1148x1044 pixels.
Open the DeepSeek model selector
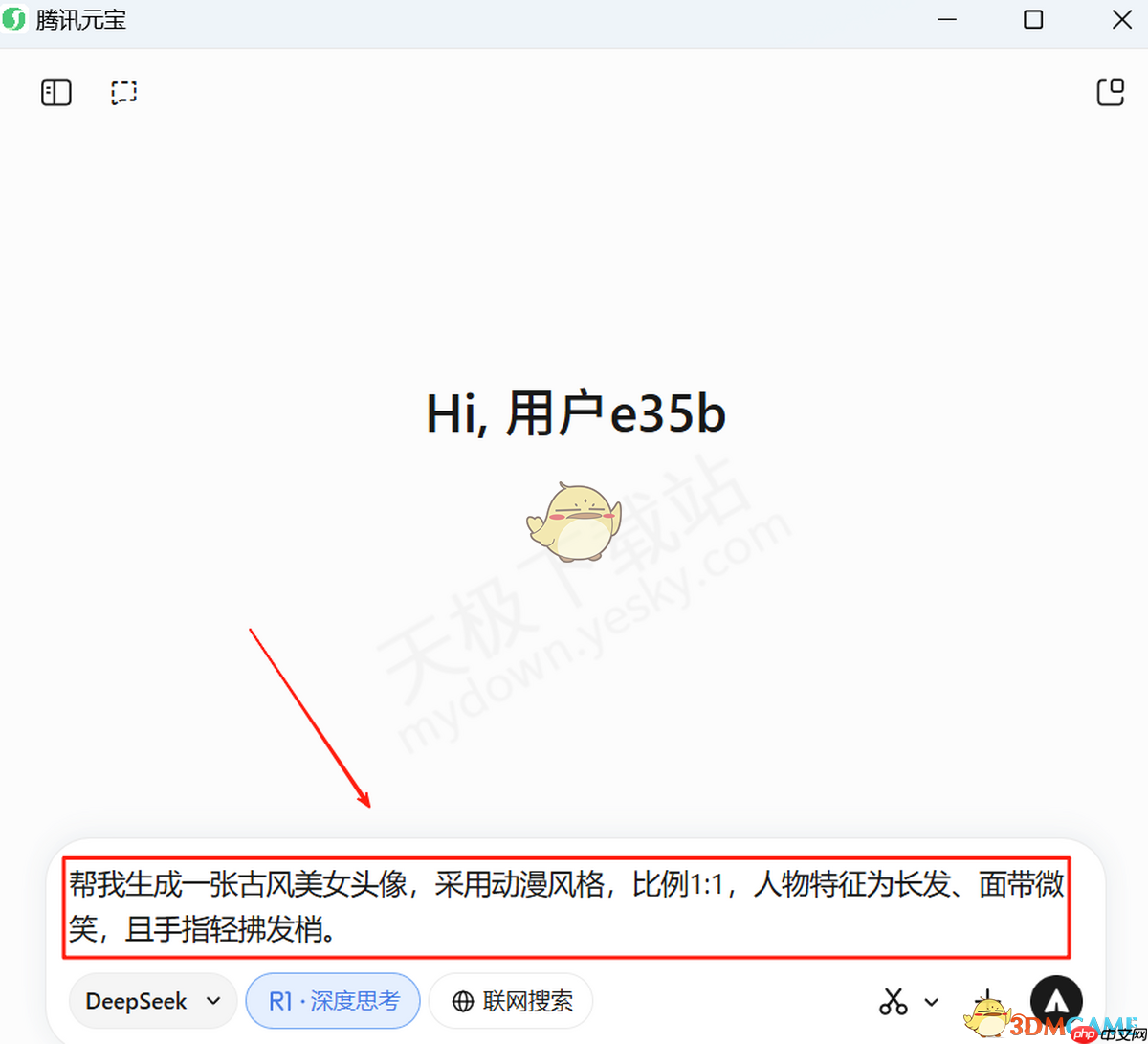(x=152, y=1001)
